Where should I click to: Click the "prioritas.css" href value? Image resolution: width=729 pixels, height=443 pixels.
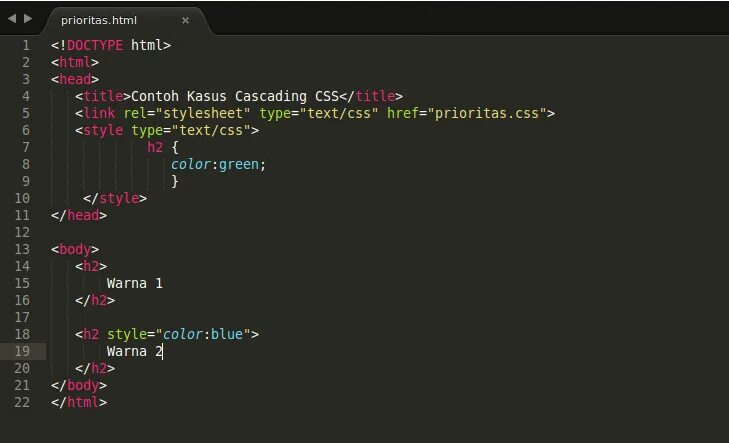487,113
